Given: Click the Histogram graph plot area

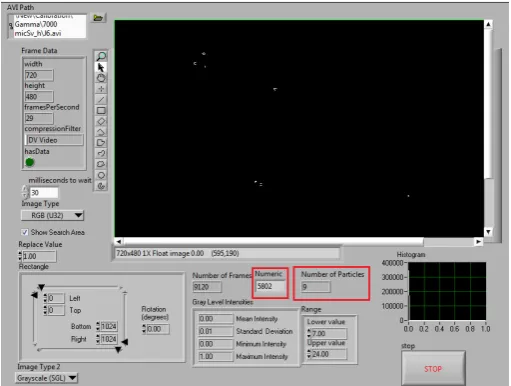Looking at the screenshot, I should tap(447, 291).
